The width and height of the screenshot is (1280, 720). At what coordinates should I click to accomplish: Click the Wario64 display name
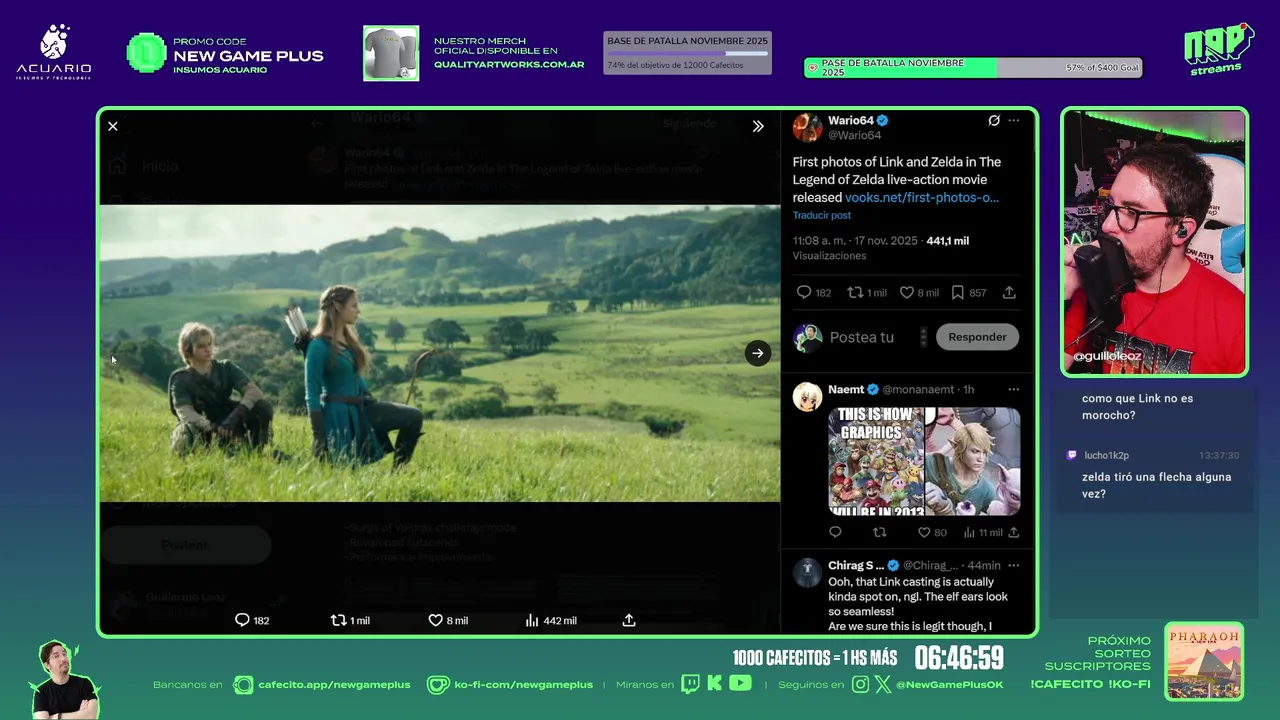(851, 121)
